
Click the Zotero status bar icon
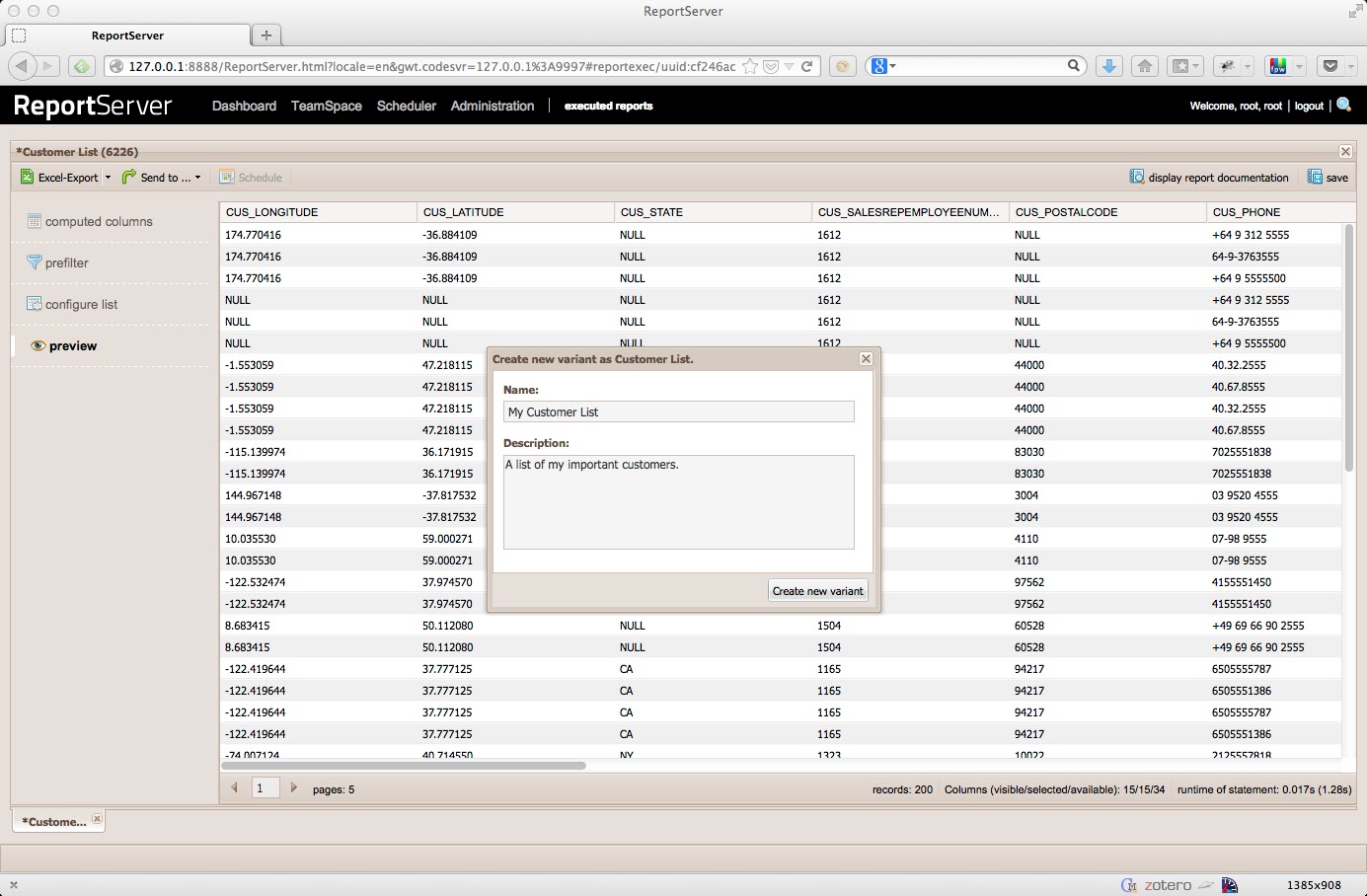1168,885
